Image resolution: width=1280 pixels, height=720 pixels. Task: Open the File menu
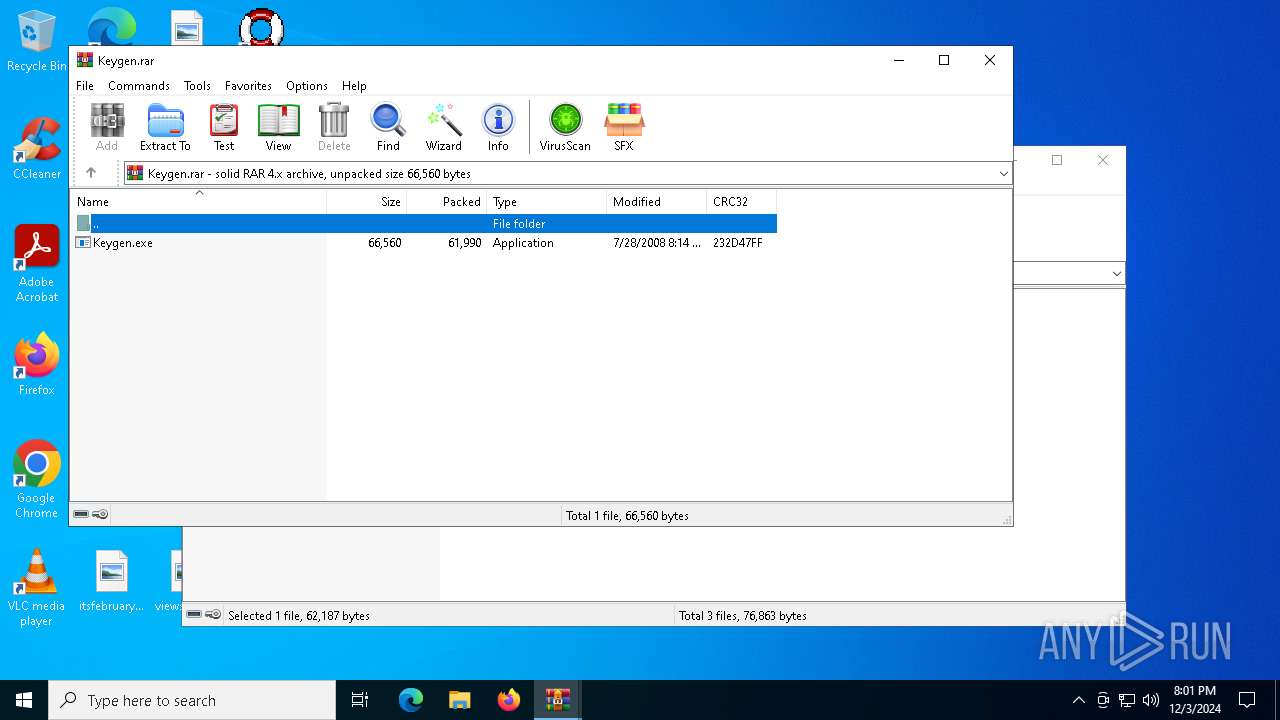[x=85, y=86]
